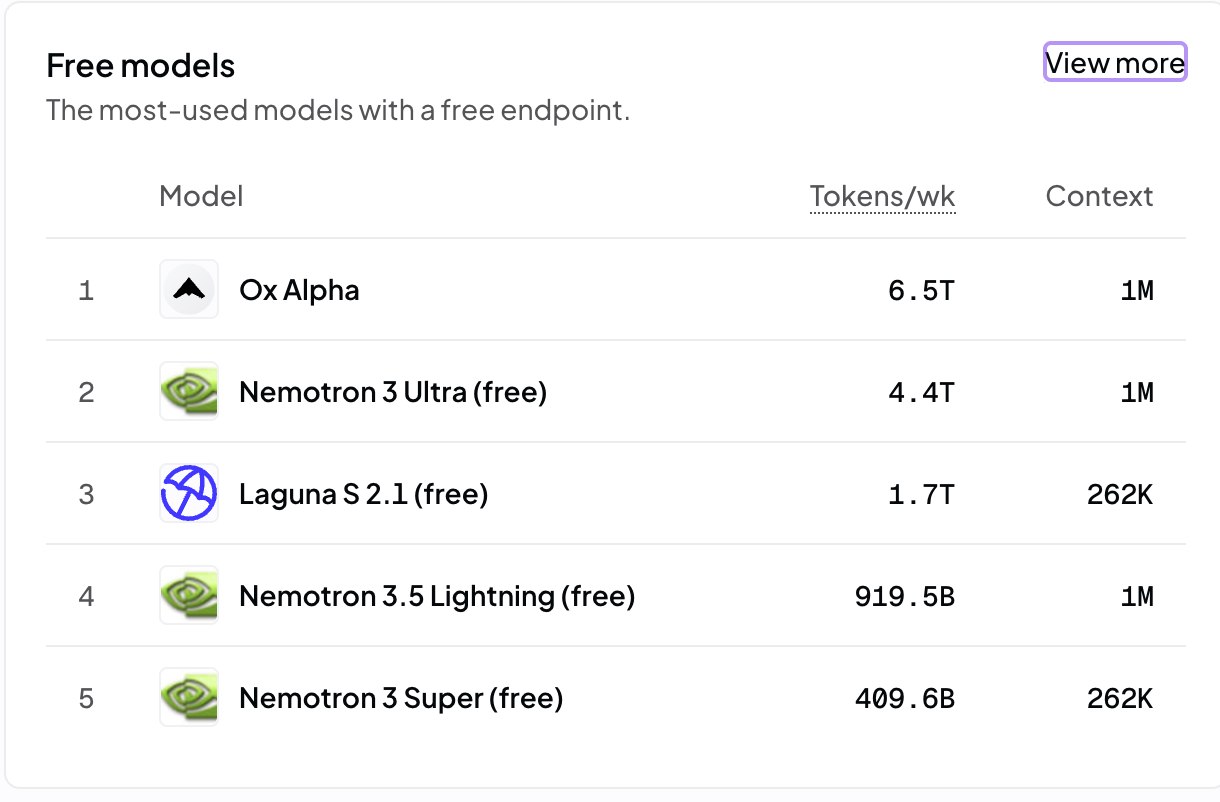Click the 6.5T tokens value
The width and height of the screenshot is (1220, 802).
(x=921, y=291)
